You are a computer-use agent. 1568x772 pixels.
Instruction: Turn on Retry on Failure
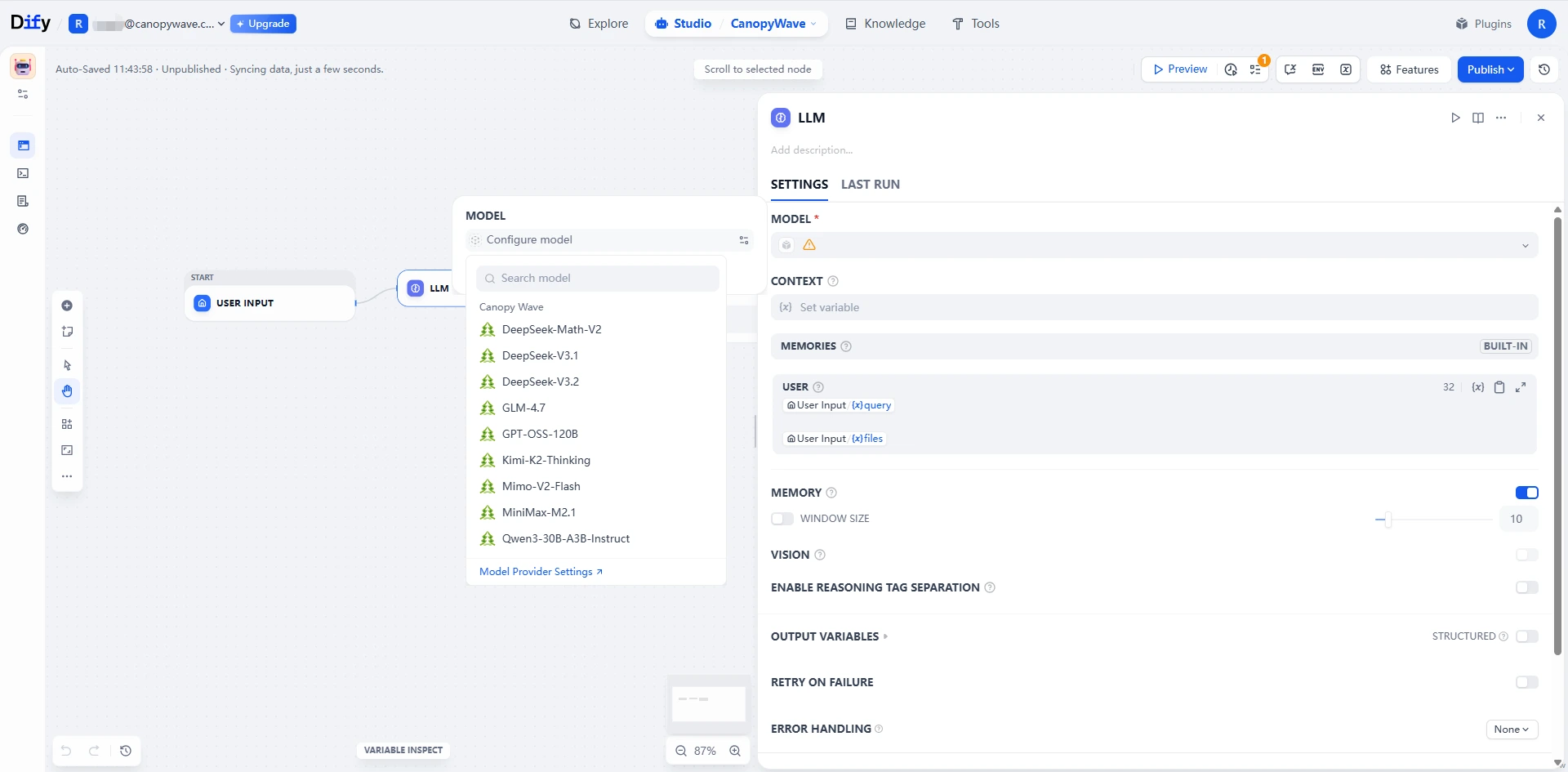1526,682
